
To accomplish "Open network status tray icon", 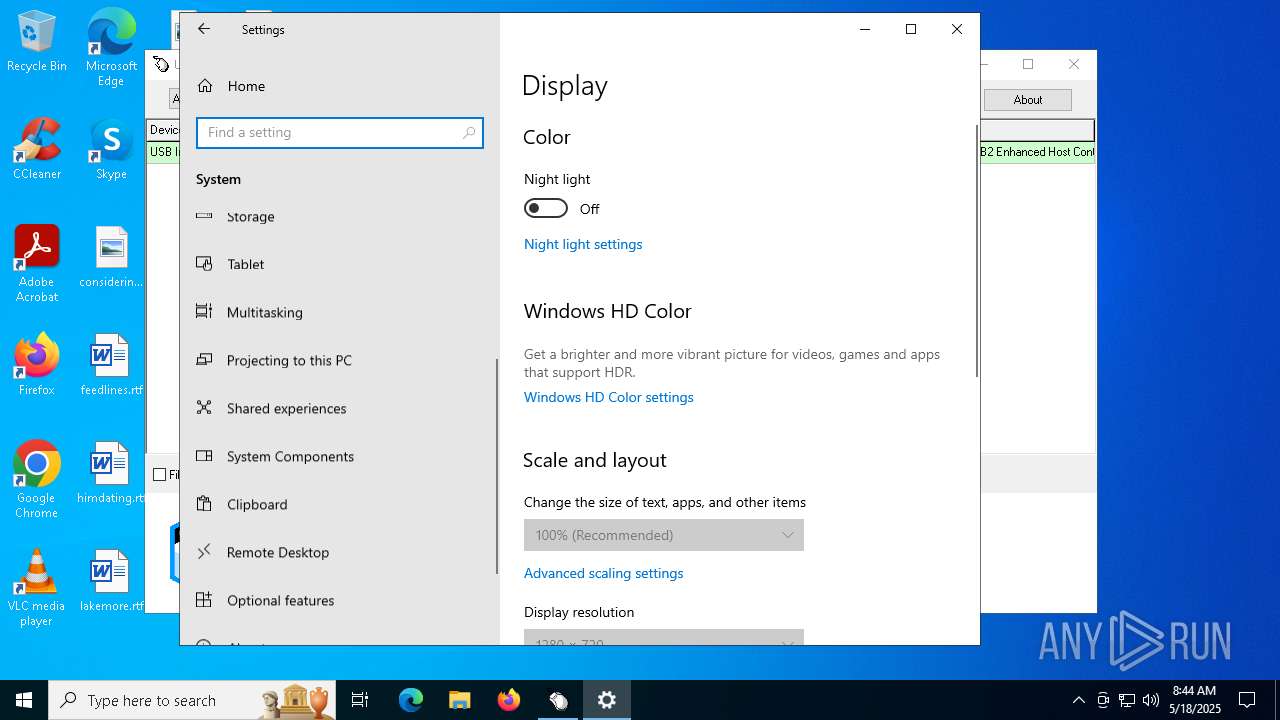I will point(1127,700).
